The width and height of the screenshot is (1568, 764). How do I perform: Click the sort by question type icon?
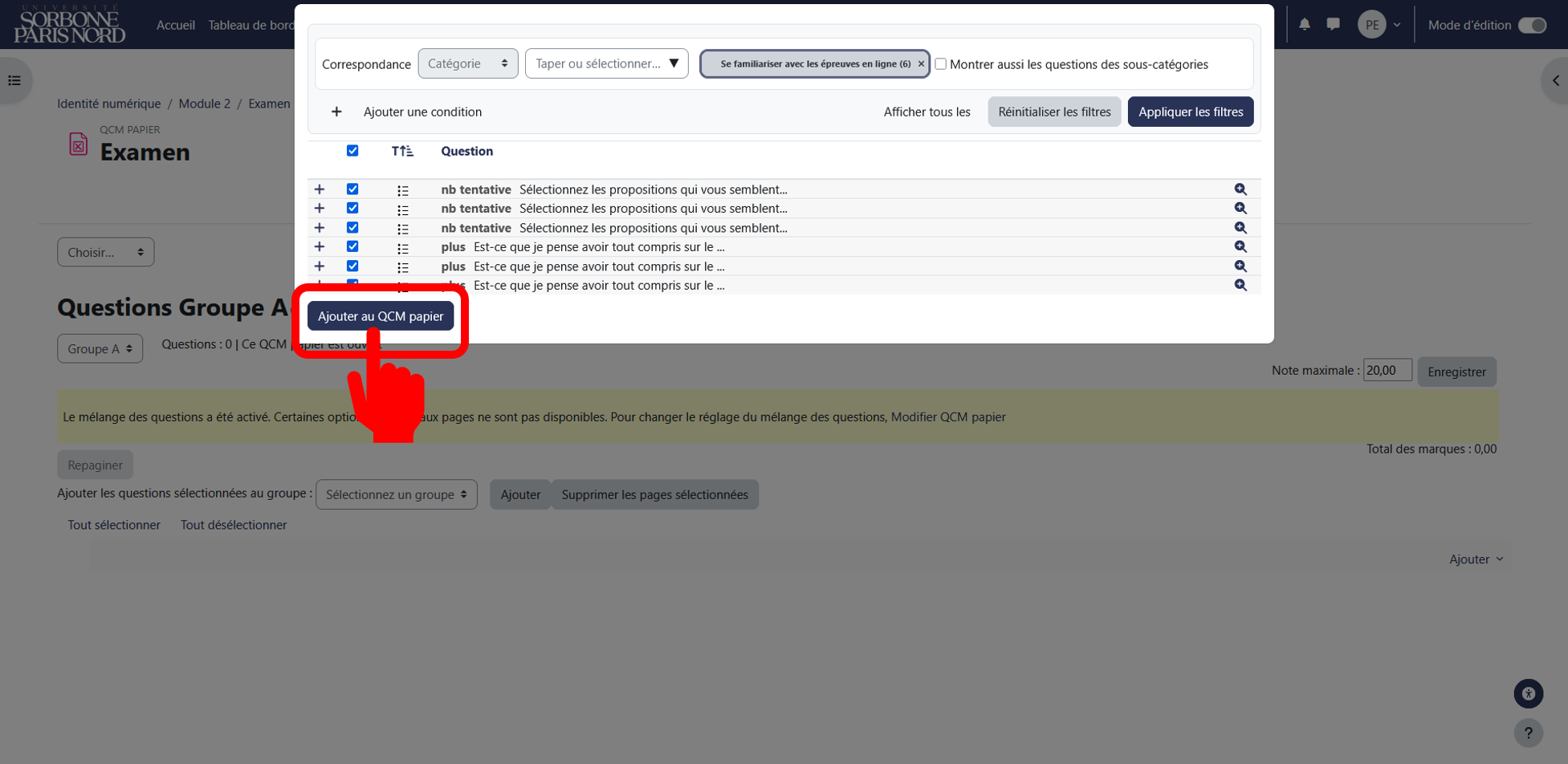click(x=402, y=151)
